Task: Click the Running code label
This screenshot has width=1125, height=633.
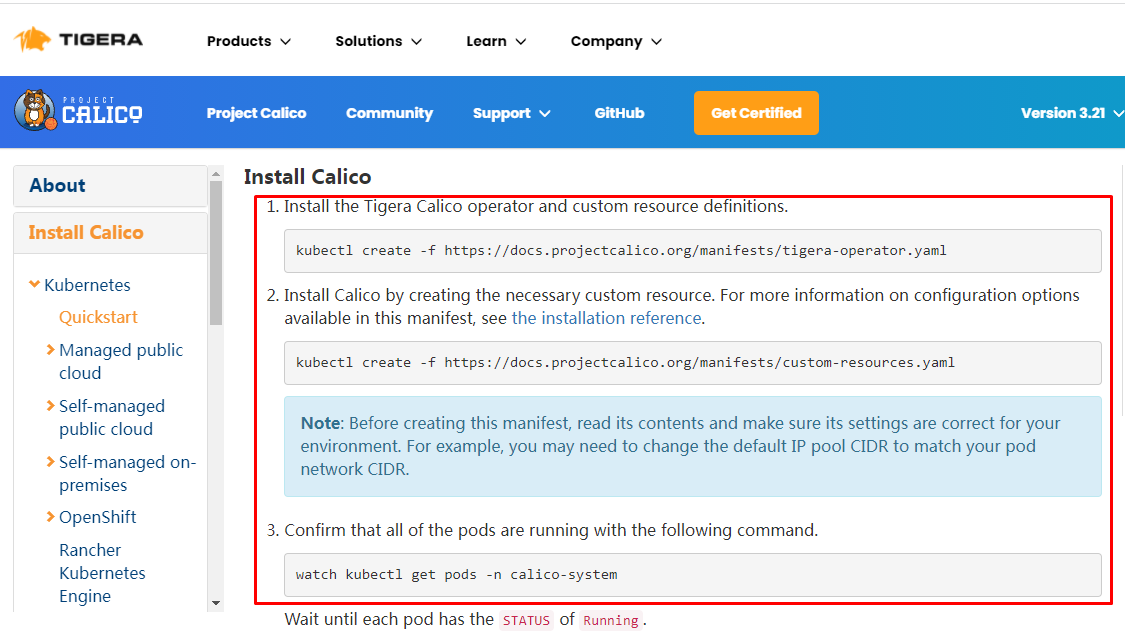Action: pyautogui.click(x=611, y=620)
